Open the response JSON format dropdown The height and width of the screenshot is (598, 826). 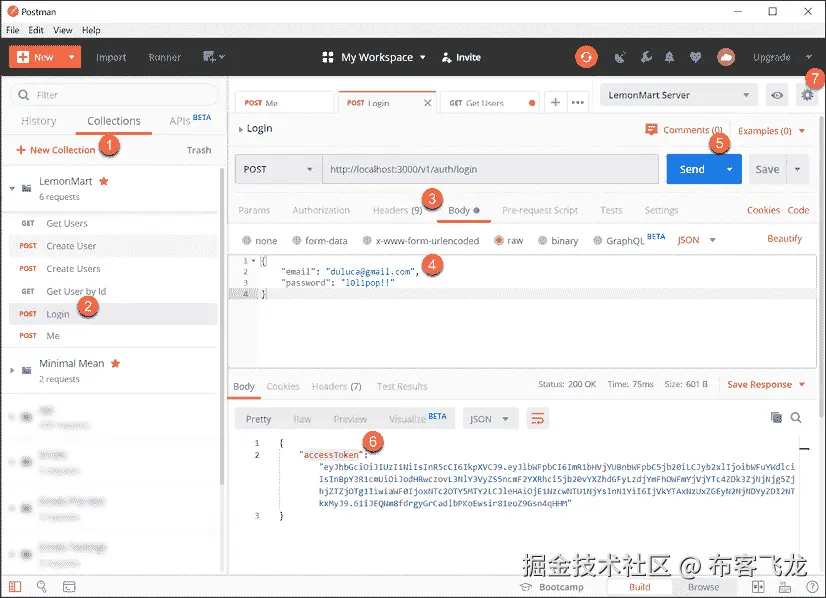490,419
